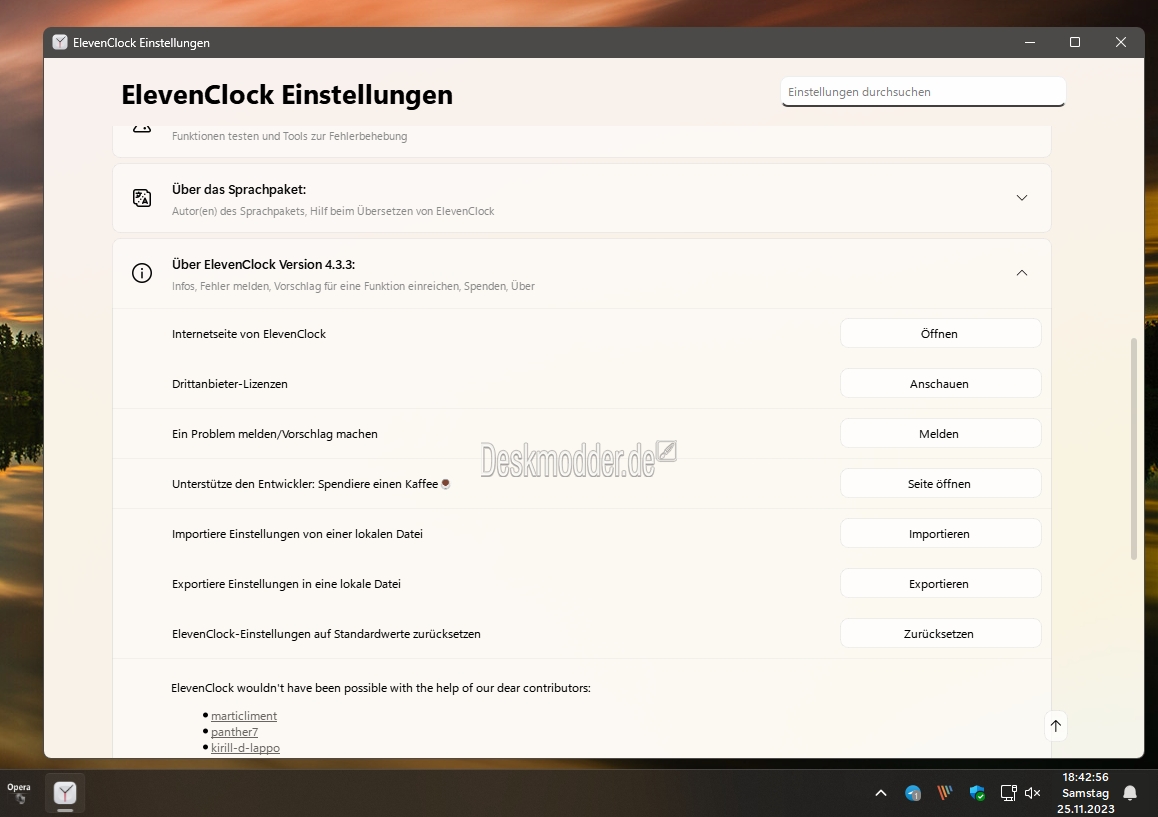Image resolution: width=1158 pixels, height=817 pixels.
Task: Click the network display tray icon
Action: click(x=1008, y=793)
